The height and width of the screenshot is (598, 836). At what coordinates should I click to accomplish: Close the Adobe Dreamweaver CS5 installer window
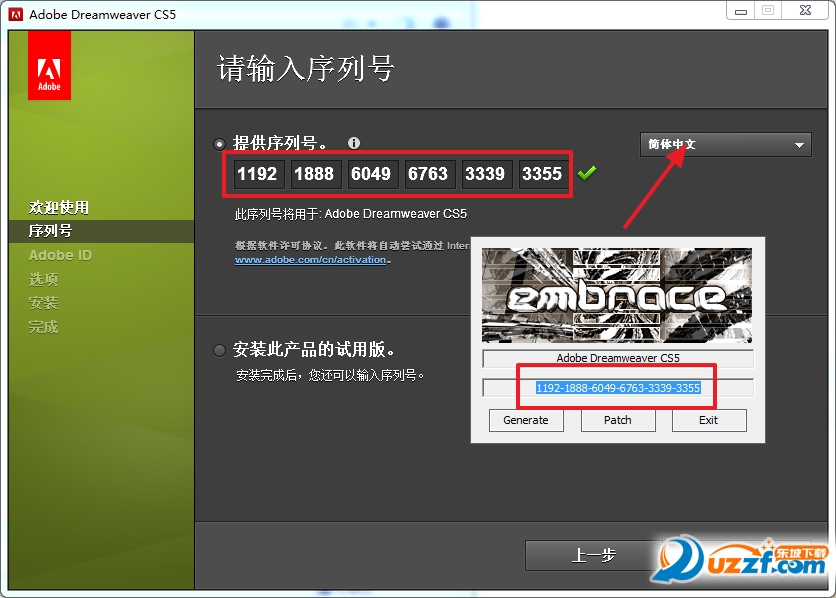coord(806,11)
